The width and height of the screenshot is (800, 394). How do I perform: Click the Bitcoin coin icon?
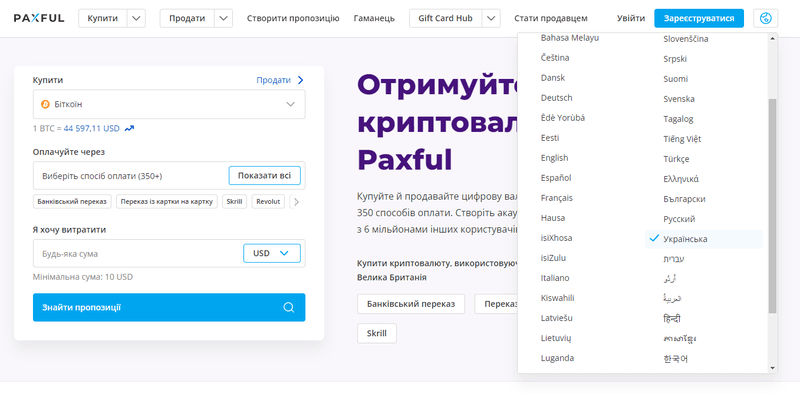click(45, 104)
